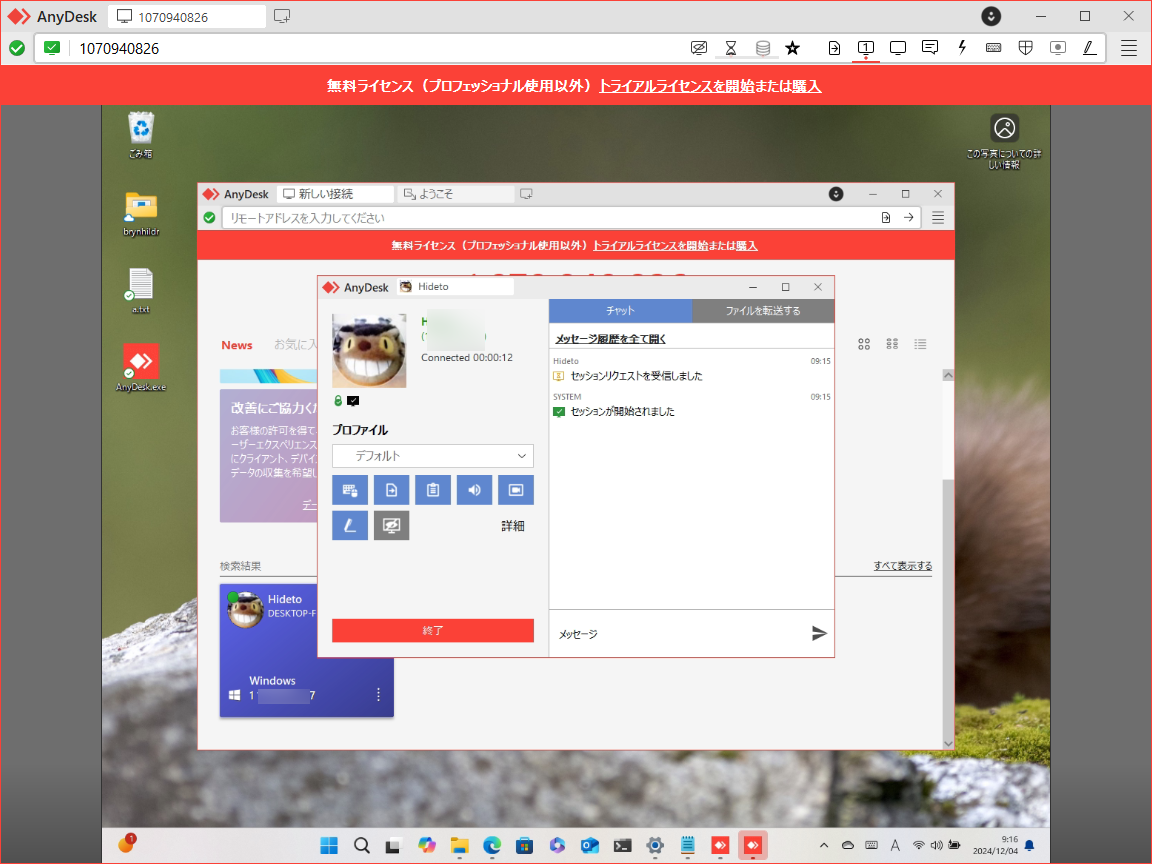Click the privacy mode crossed-monitor icon
Viewport: 1152px width, 864px height.
pyautogui.click(x=699, y=48)
